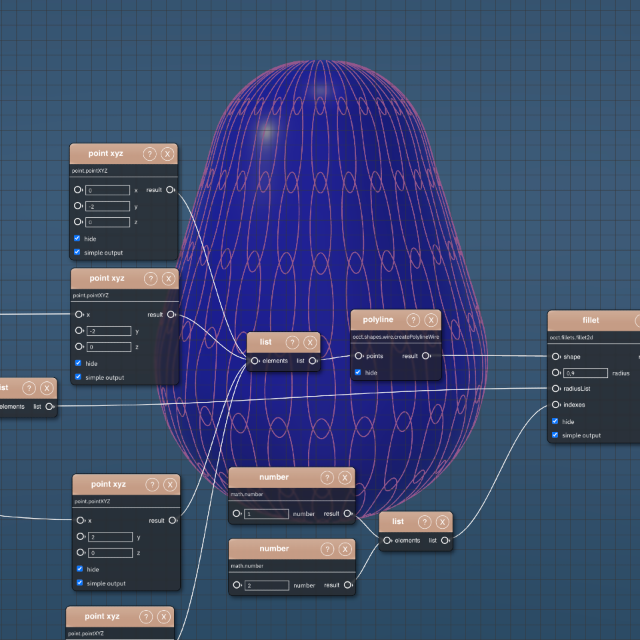
Task: Click elements socket of list node feeding polyline
Action: pos(254,361)
